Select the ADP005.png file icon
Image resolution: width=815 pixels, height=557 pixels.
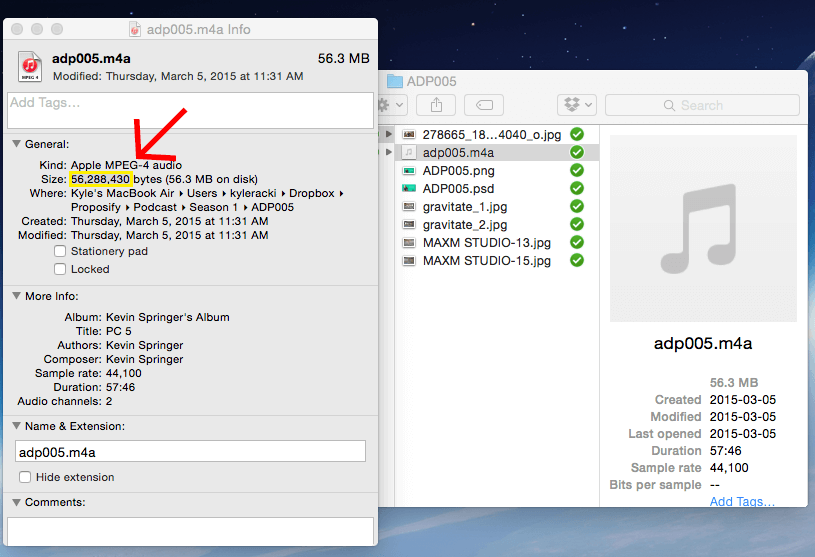(409, 170)
